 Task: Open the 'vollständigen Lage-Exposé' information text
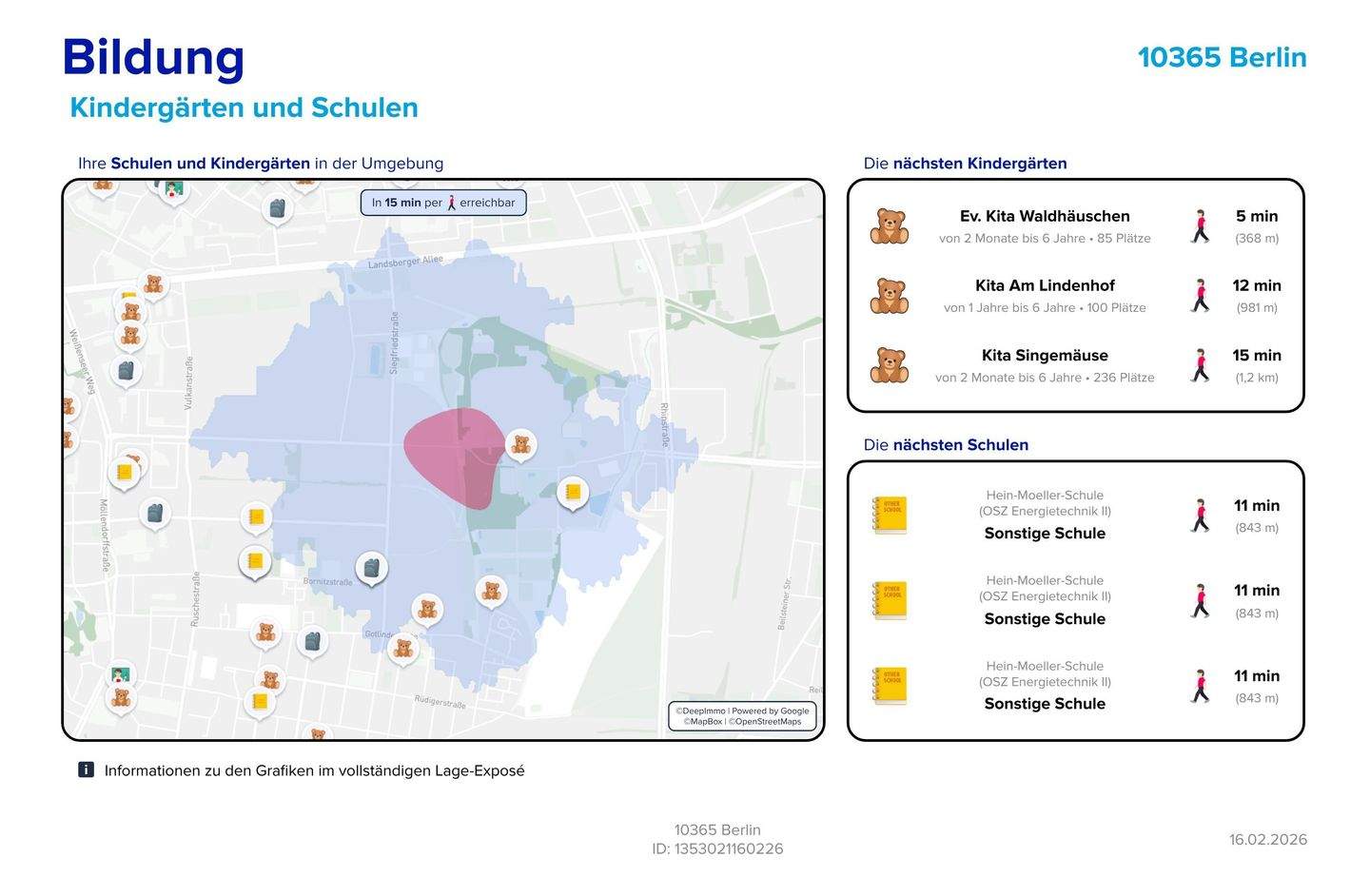pos(314,770)
